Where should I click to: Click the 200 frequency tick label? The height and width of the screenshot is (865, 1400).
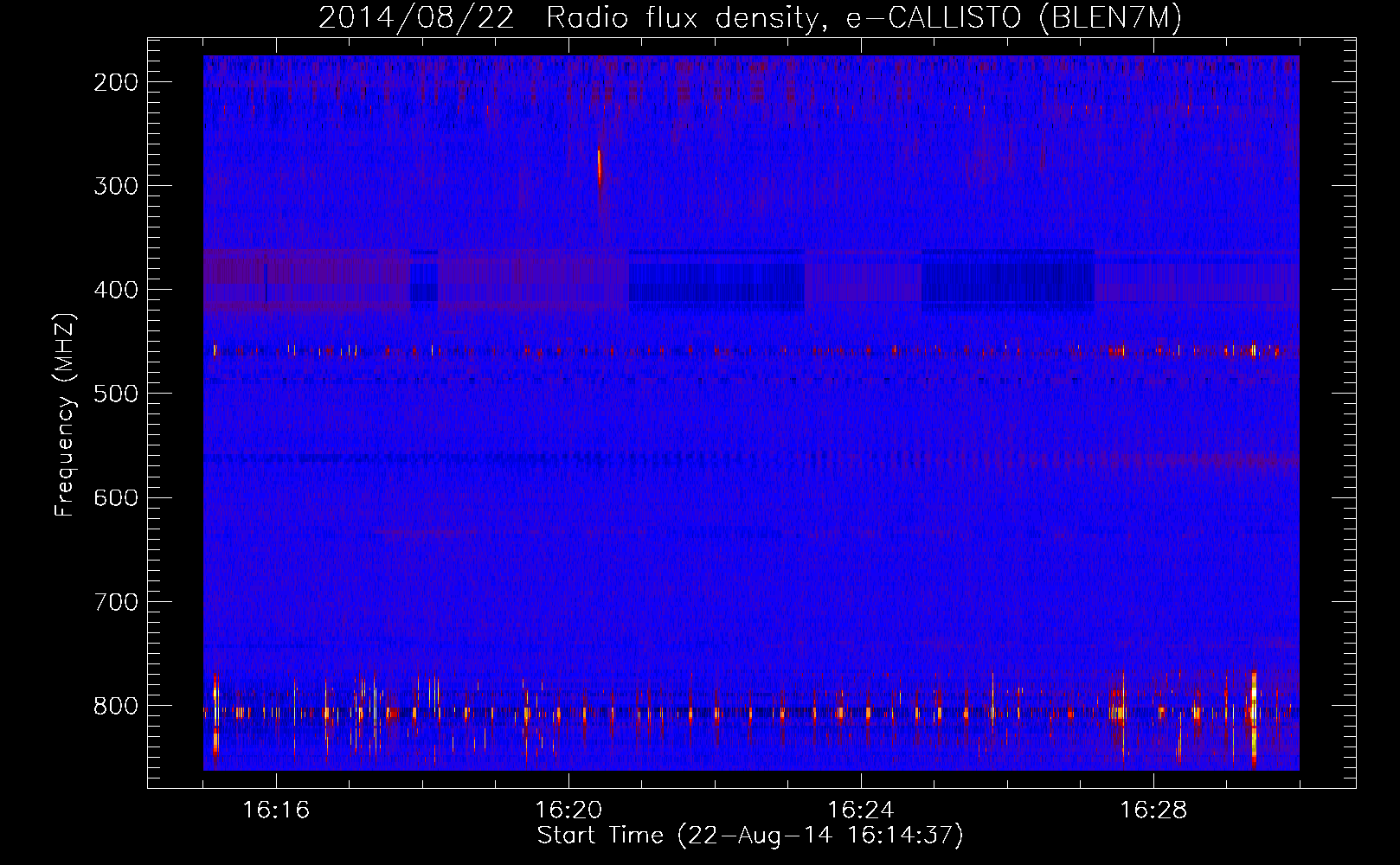(115, 82)
